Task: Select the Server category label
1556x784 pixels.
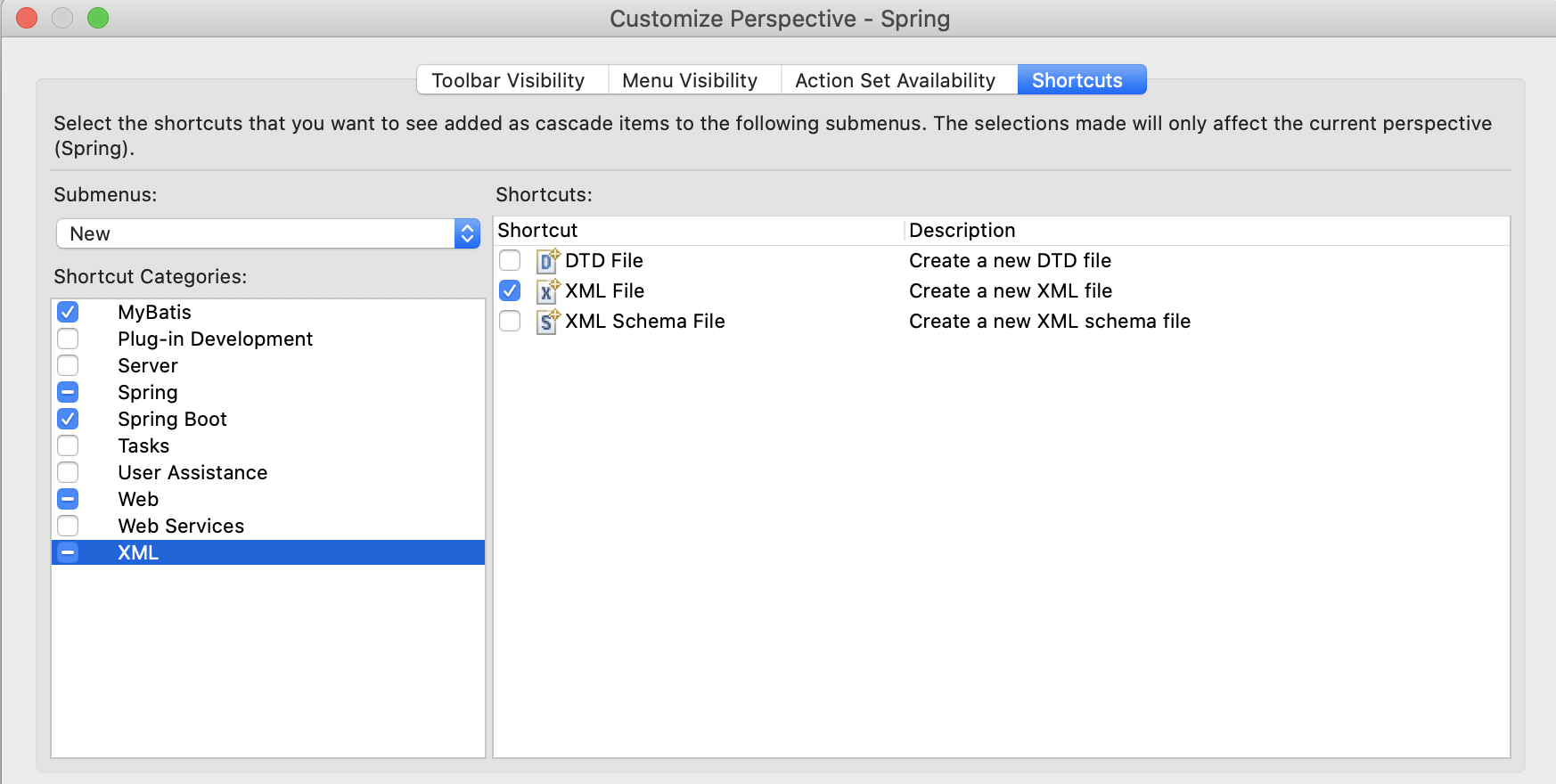Action: click(148, 365)
